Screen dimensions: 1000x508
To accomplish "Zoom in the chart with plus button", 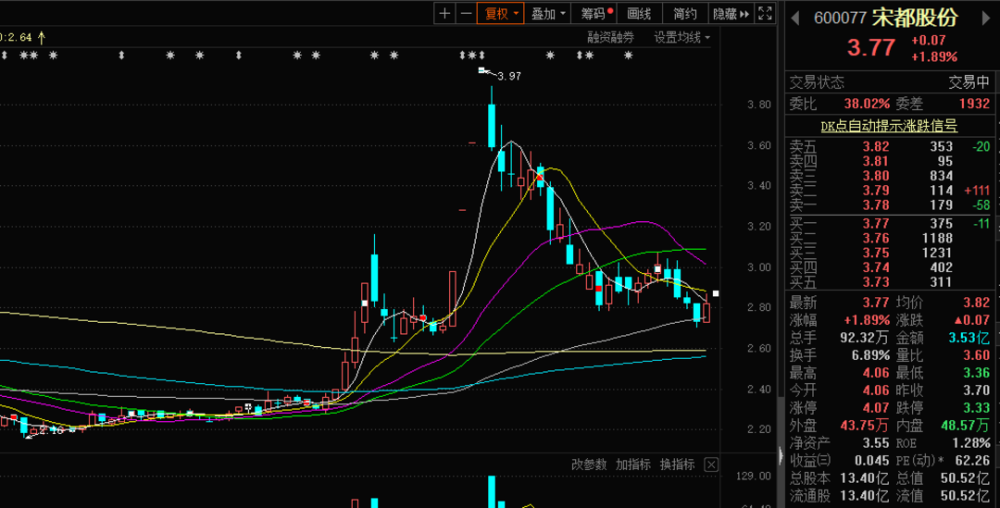I will 445,13.
